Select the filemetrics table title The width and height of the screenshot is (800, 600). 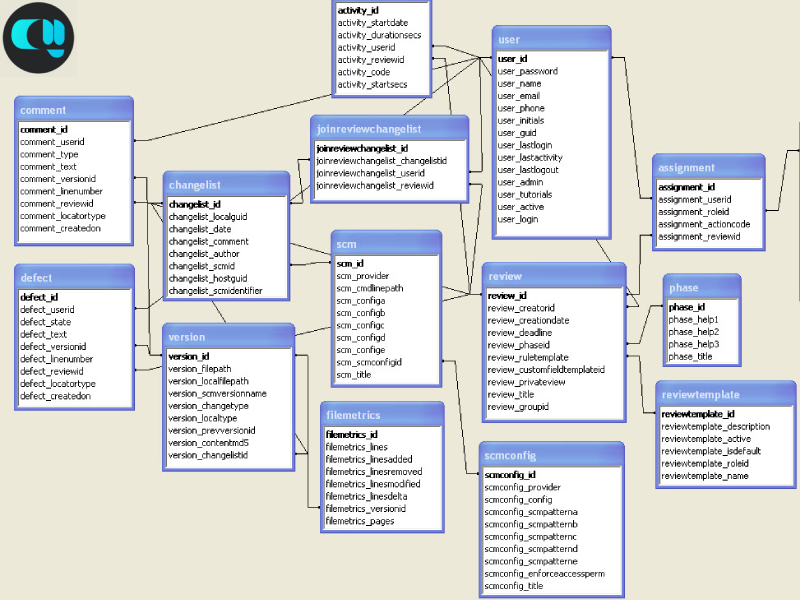[379, 415]
